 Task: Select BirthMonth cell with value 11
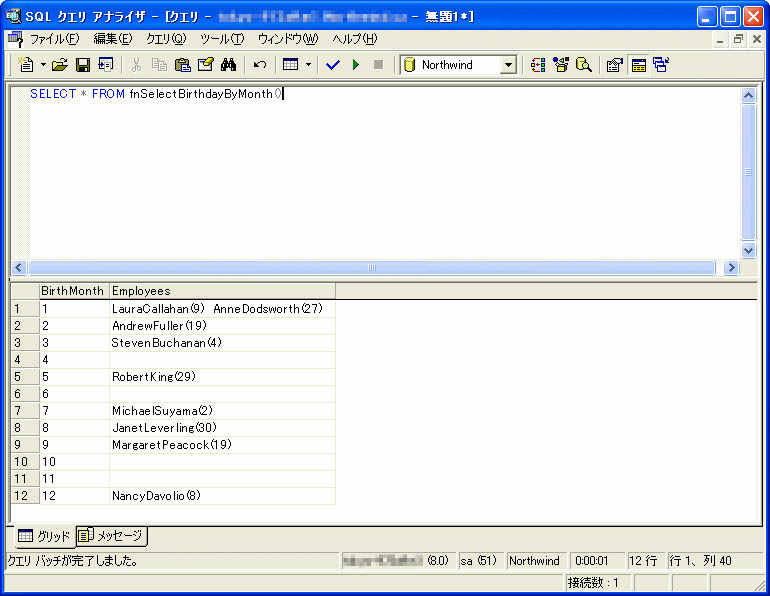pos(74,479)
